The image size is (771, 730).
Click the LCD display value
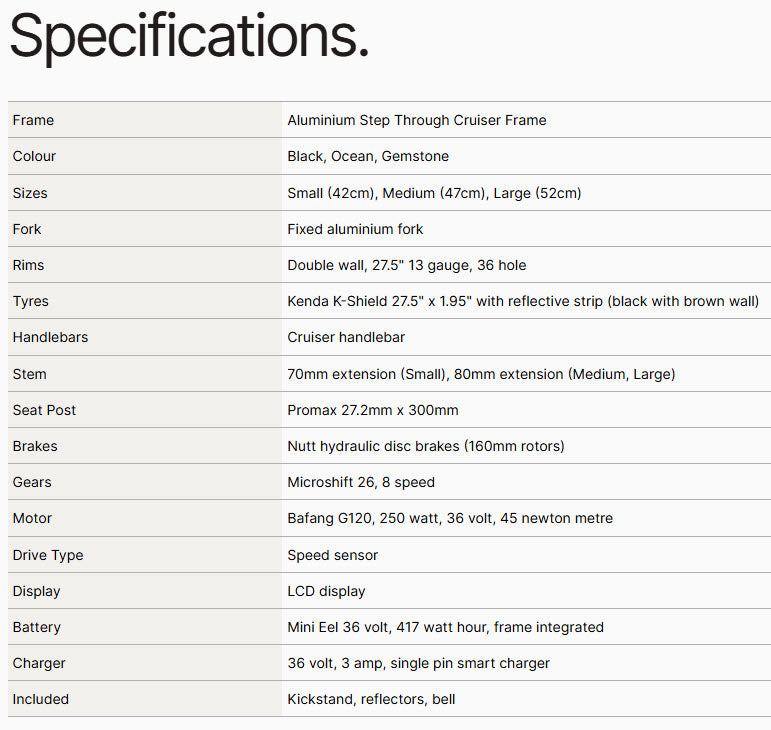click(326, 591)
